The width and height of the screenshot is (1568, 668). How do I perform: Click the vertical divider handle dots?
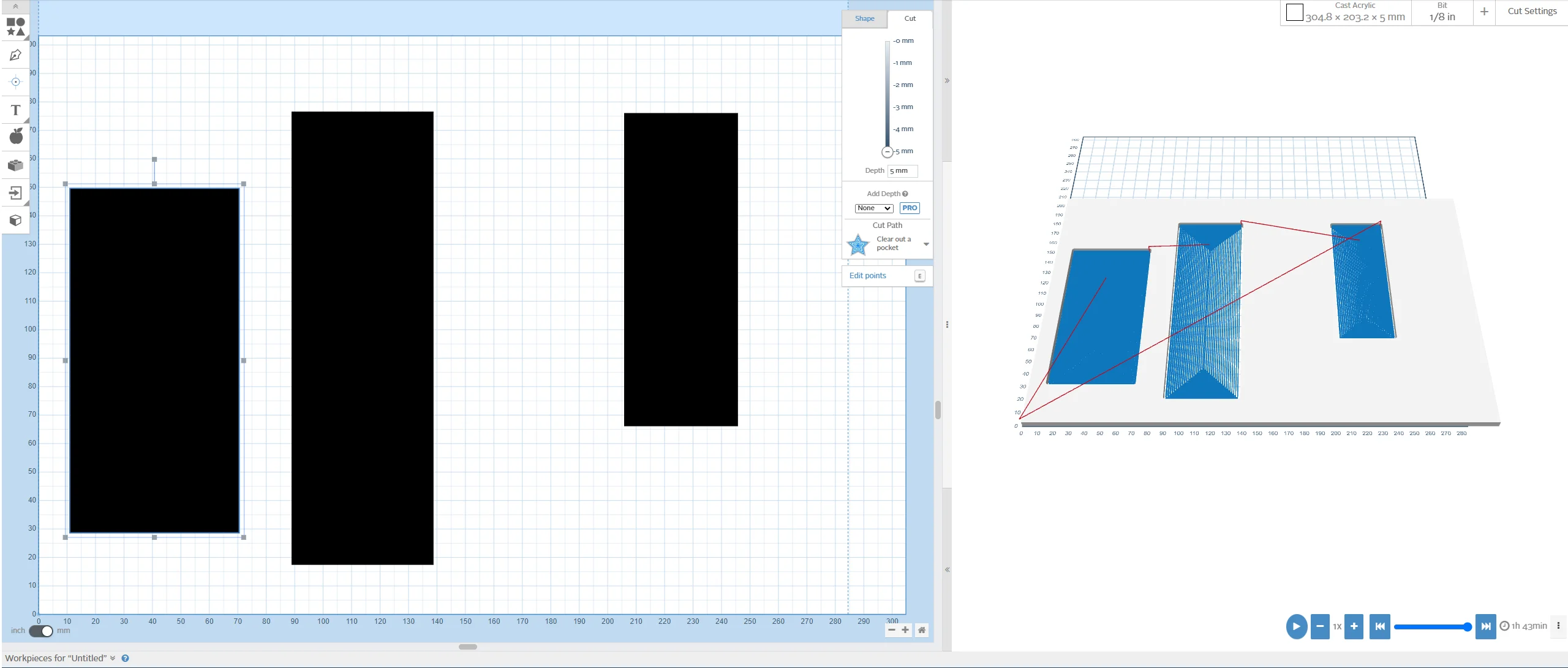(x=947, y=325)
